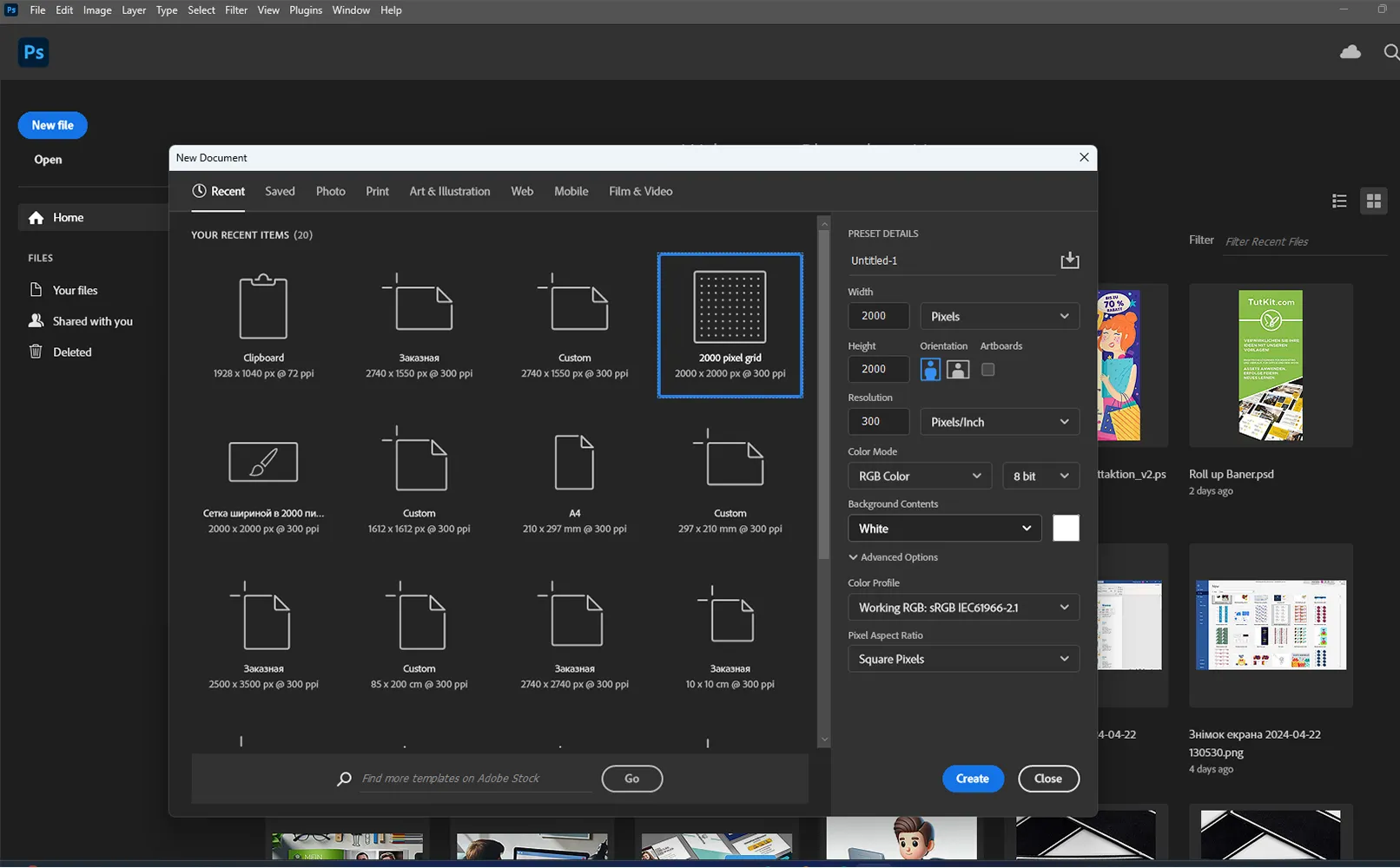Viewport: 1400px width, 868px height.
Task: Save document preset icon
Action: point(1070,260)
